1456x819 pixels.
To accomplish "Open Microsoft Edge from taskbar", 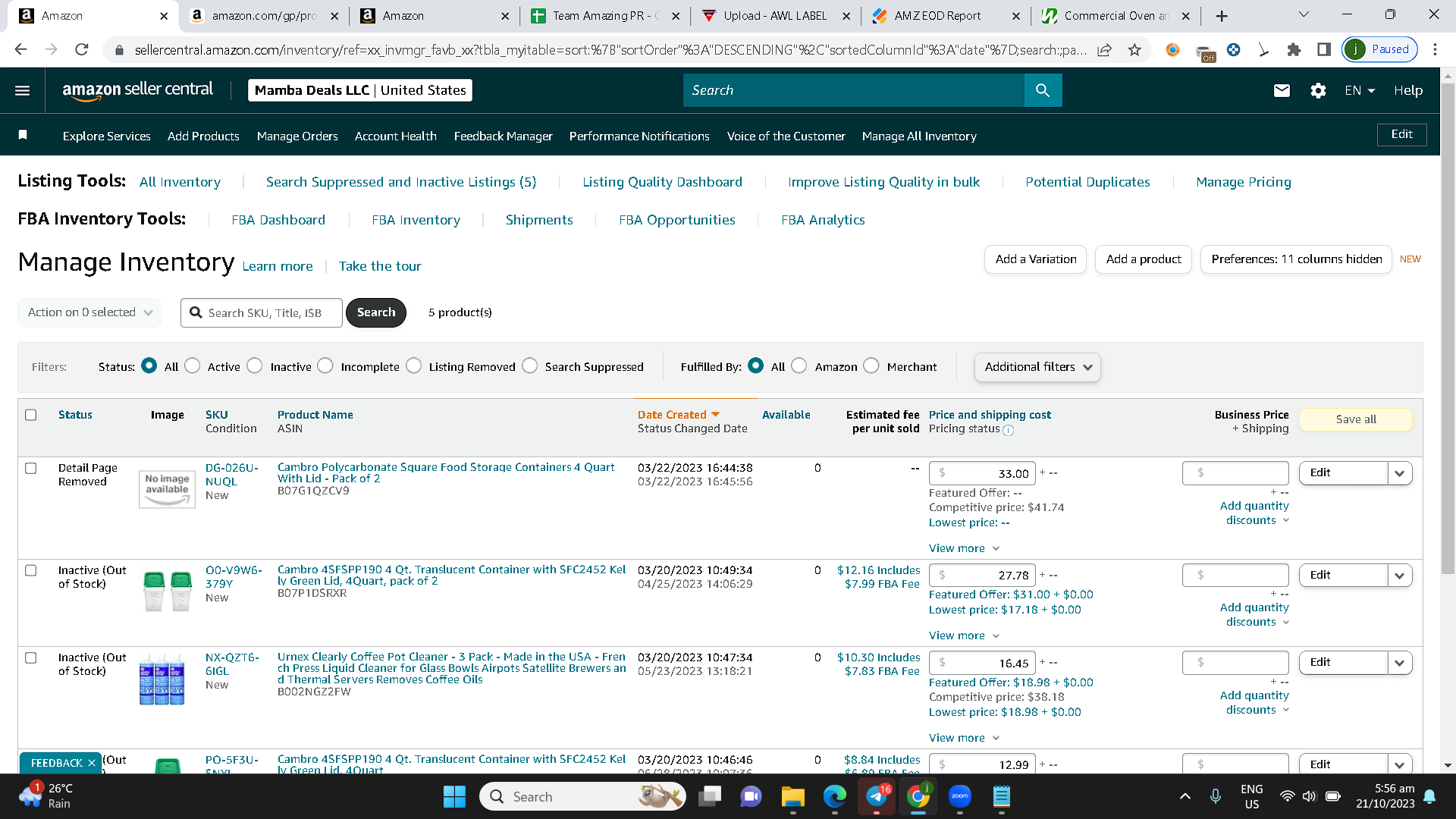I will point(835,796).
